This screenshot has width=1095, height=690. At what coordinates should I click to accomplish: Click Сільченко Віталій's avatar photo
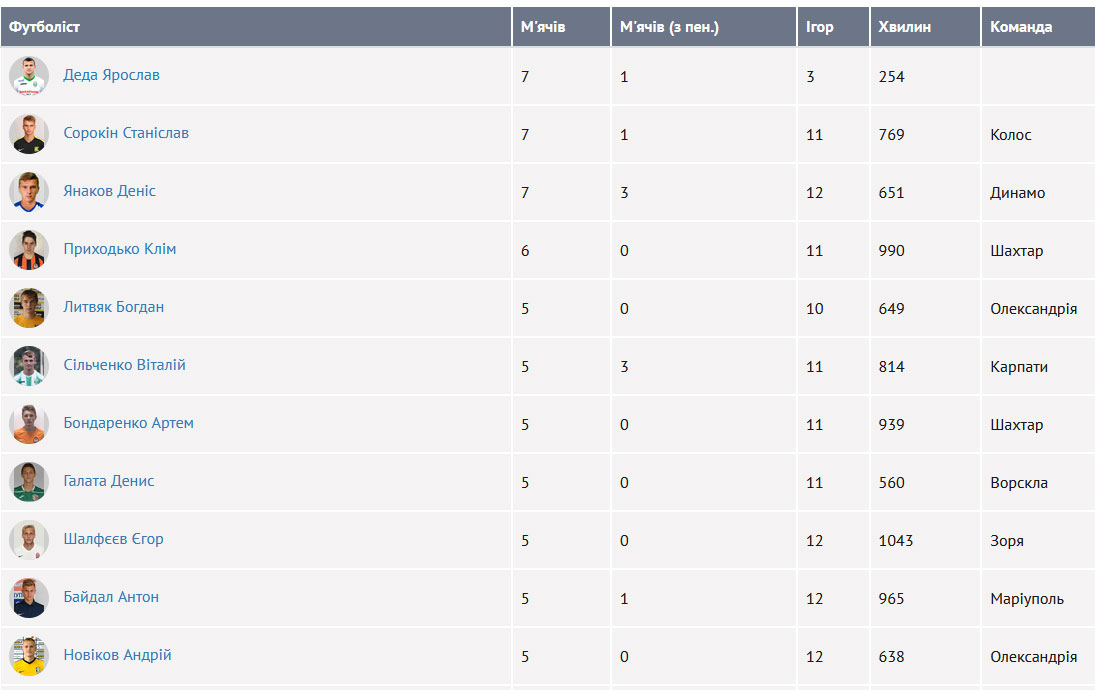coord(29,366)
